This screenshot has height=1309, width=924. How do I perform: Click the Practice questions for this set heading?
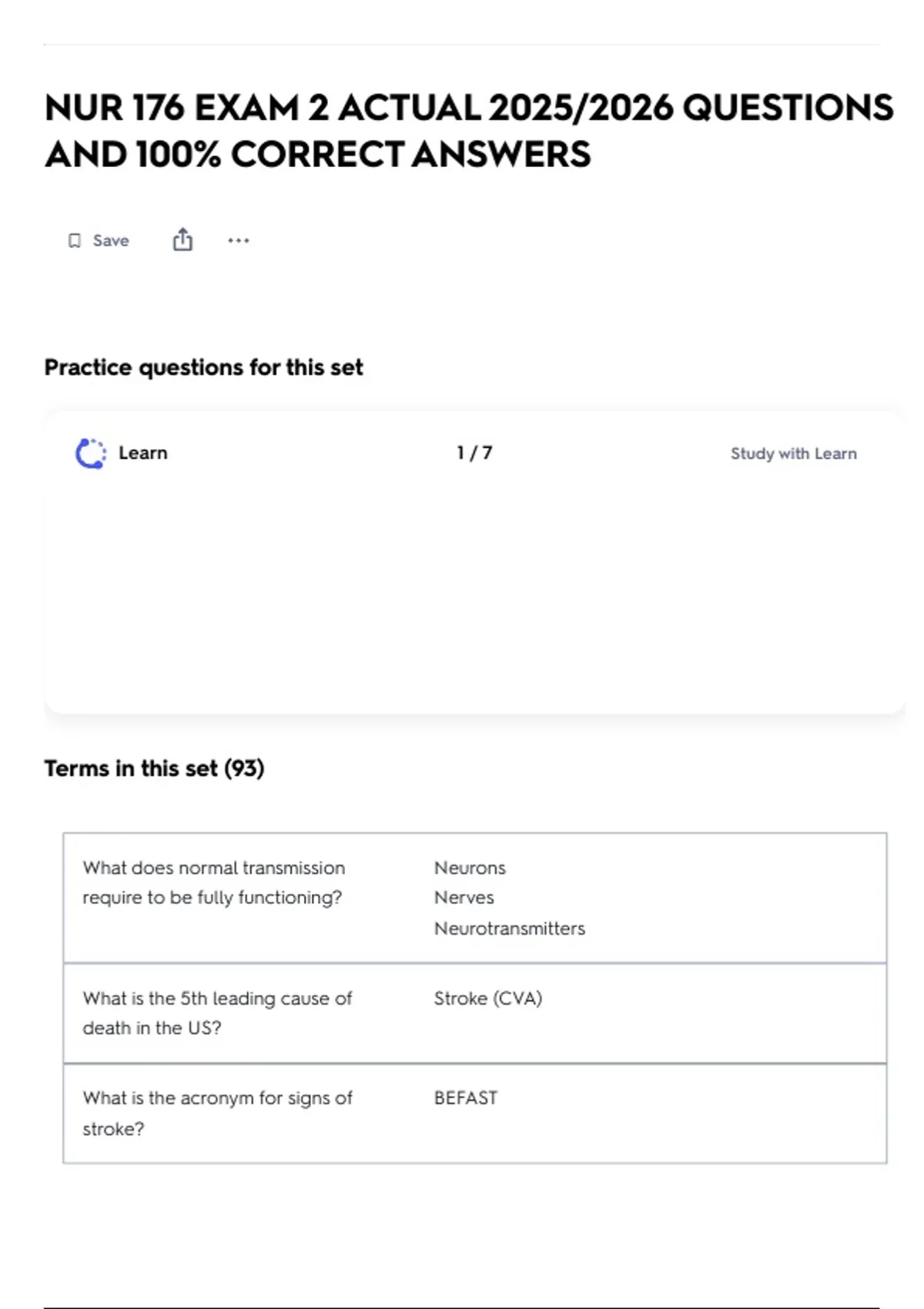click(x=203, y=367)
